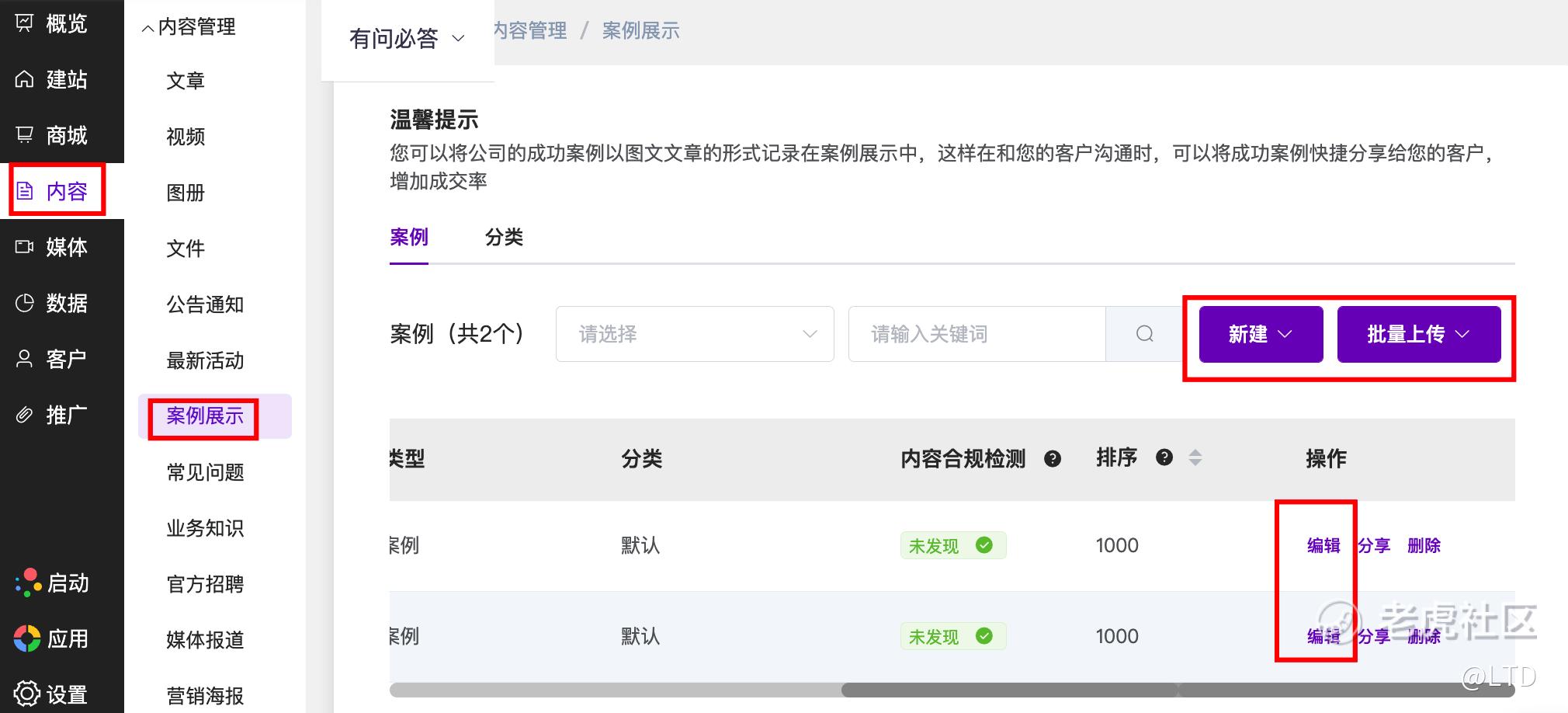Image resolution: width=1568 pixels, height=713 pixels.
Task: Open the Settings (设置) gear icon
Action: click(x=26, y=694)
